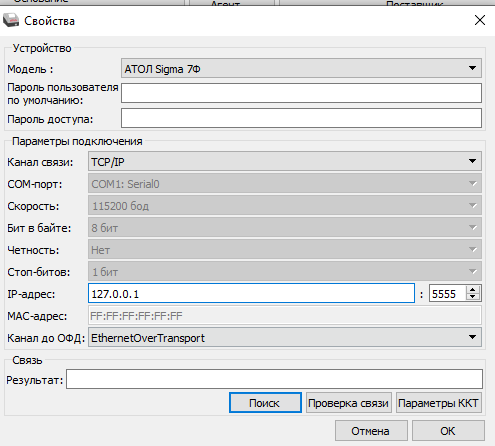Decrease port value with the down arrow
The image size is (495, 446).
tap(473, 297)
